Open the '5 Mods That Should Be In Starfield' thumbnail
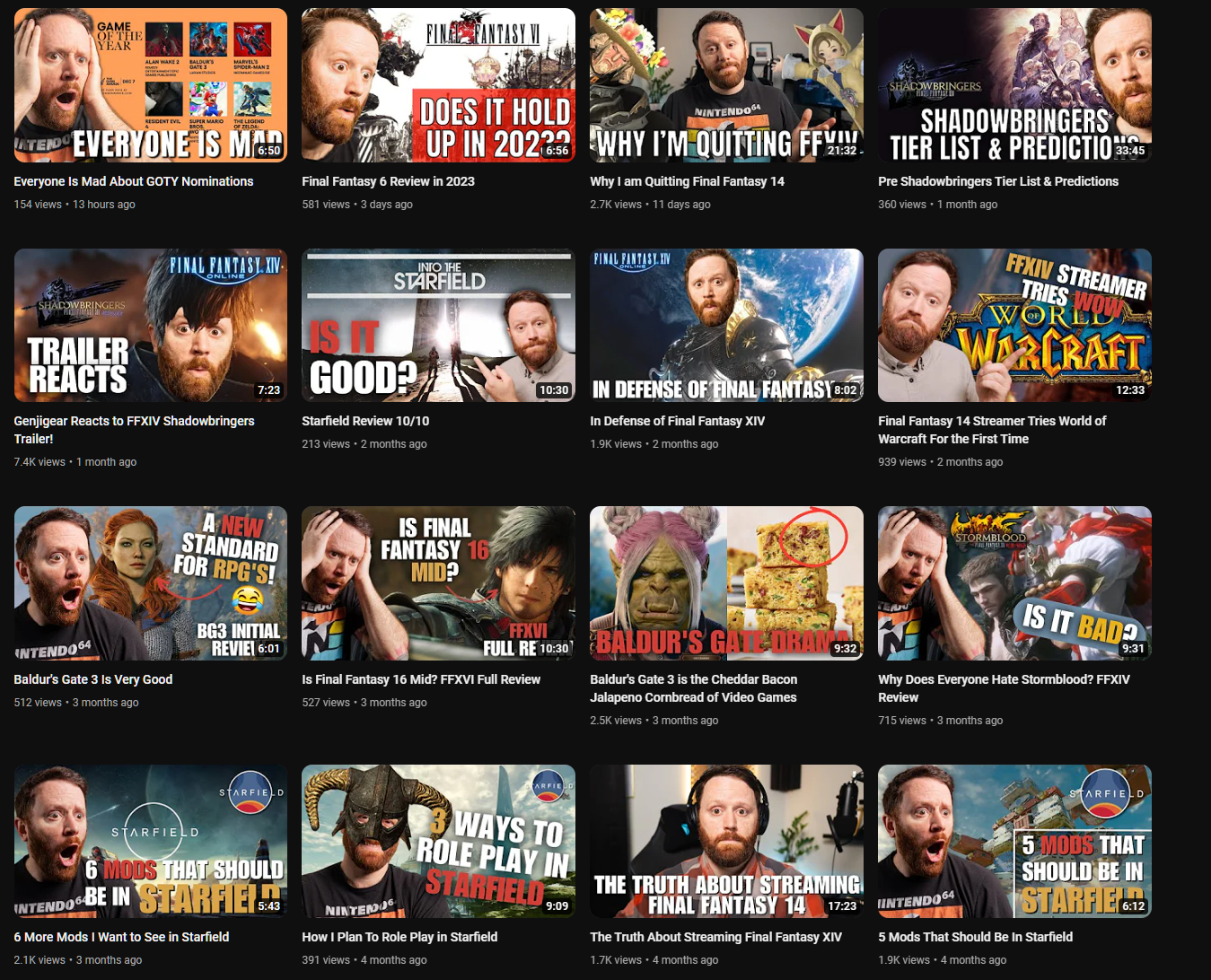The image size is (1211, 980). [x=1014, y=841]
